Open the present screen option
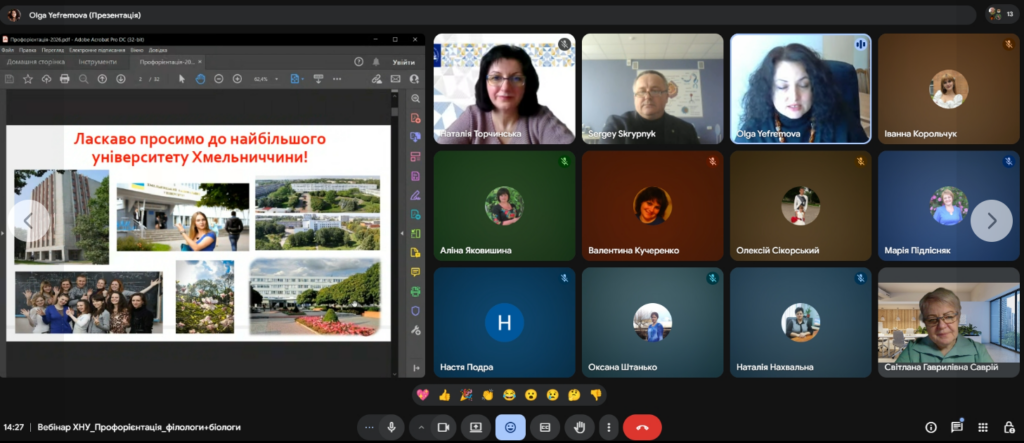This screenshot has width=1024, height=443. click(475, 427)
